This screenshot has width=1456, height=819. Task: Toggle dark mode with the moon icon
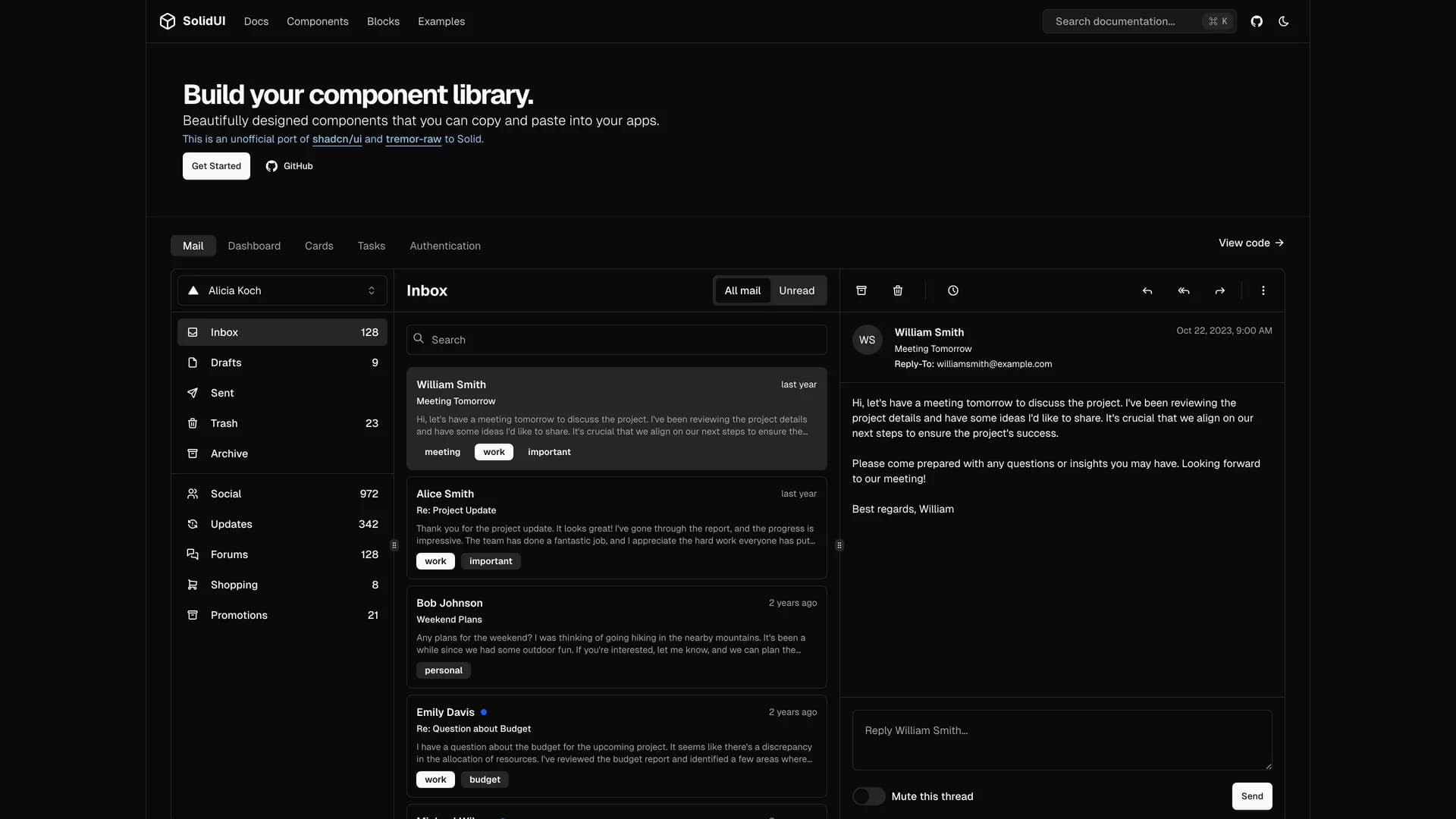coord(1283,21)
